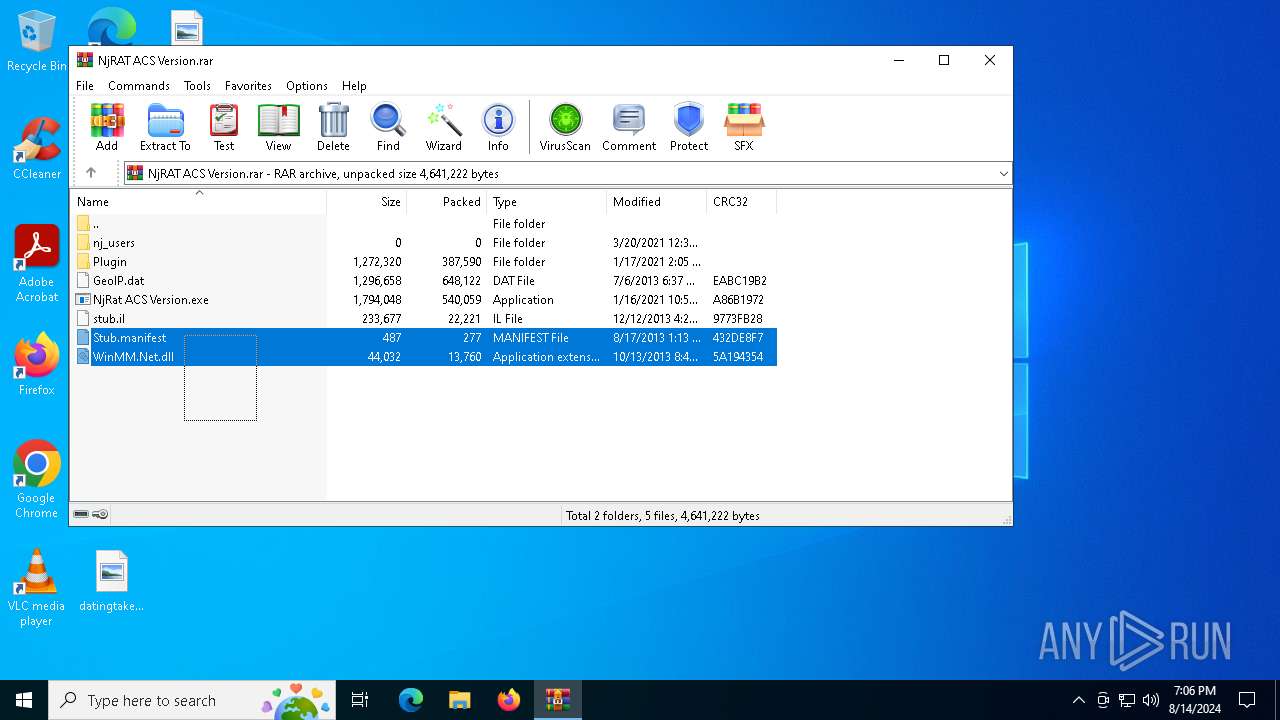Click the key icon in status bar
This screenshot has height=720, width=1280.
coord(100,514)
